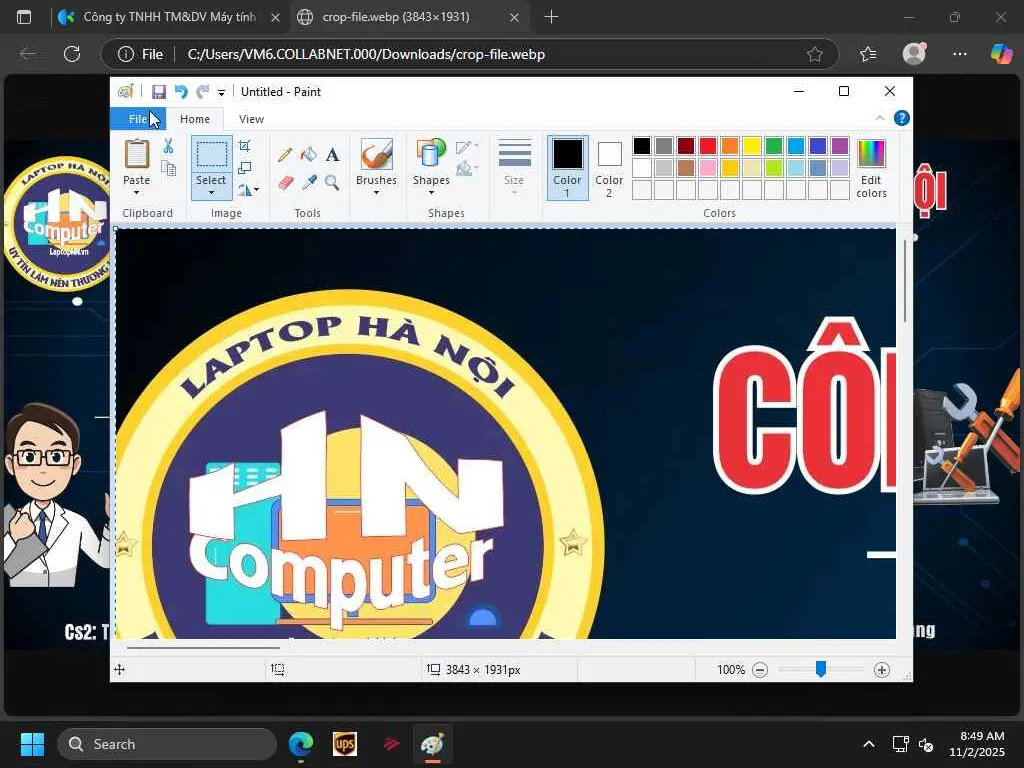The height and width of the screenshot is (768, 1024).
Task: Add page to favorites star icon
Action: [814, 54]
